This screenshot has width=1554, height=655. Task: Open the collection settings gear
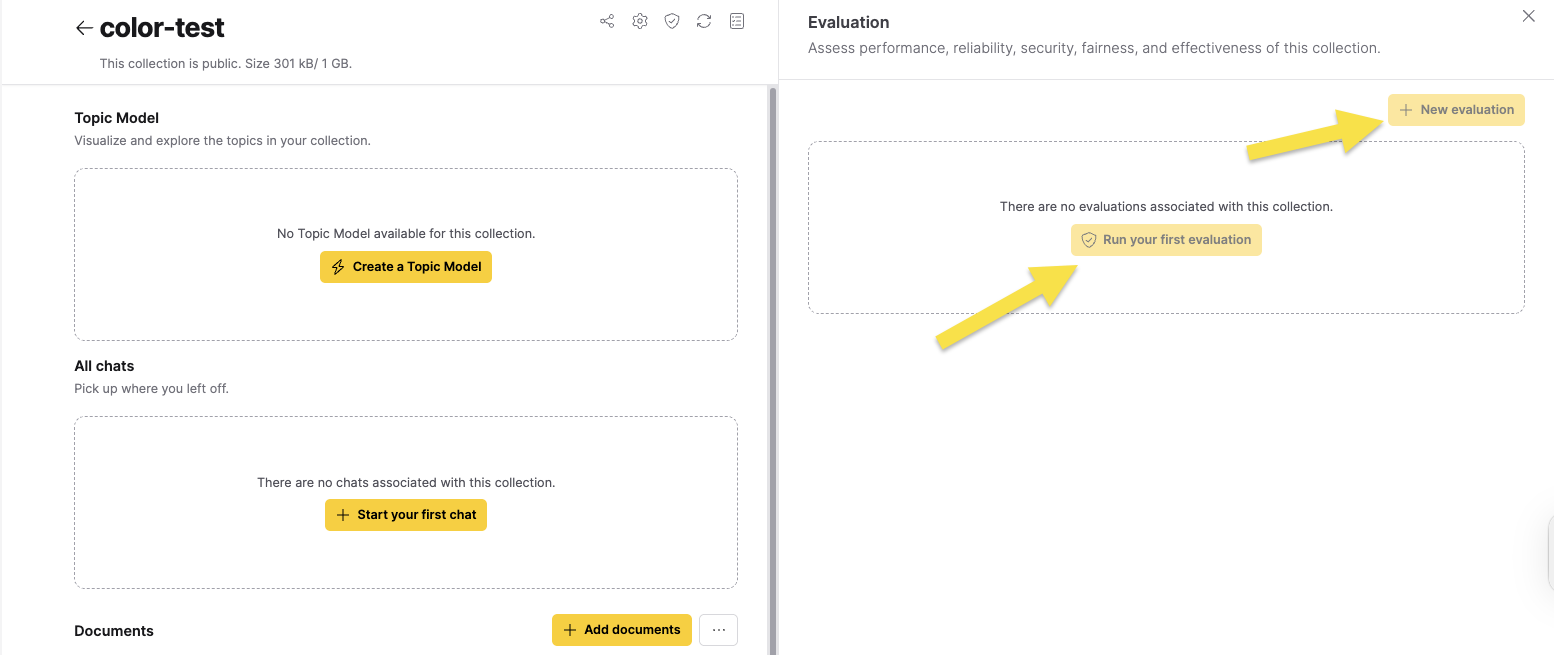[x=639, y=20]
